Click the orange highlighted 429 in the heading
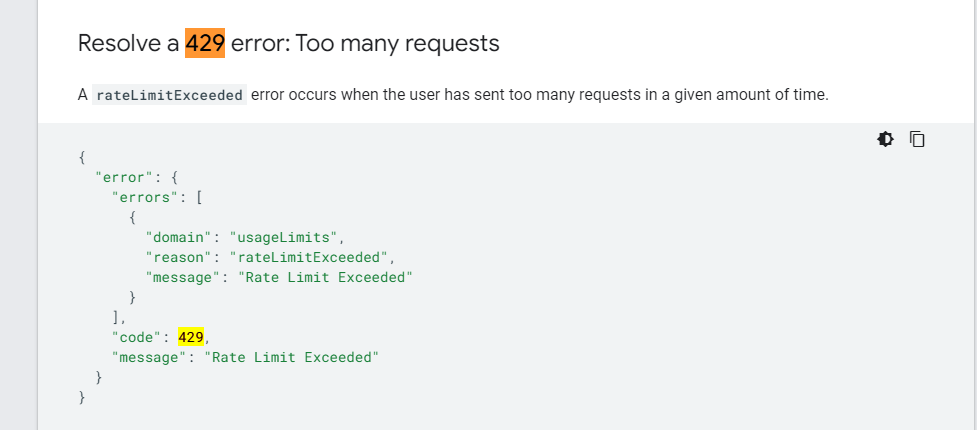The height and width of the screenshot is (430, 977). (205, 43)
